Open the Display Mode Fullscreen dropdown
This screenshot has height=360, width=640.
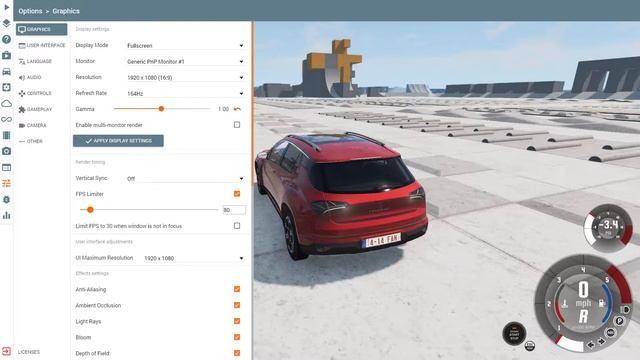(x=185, y=45)
